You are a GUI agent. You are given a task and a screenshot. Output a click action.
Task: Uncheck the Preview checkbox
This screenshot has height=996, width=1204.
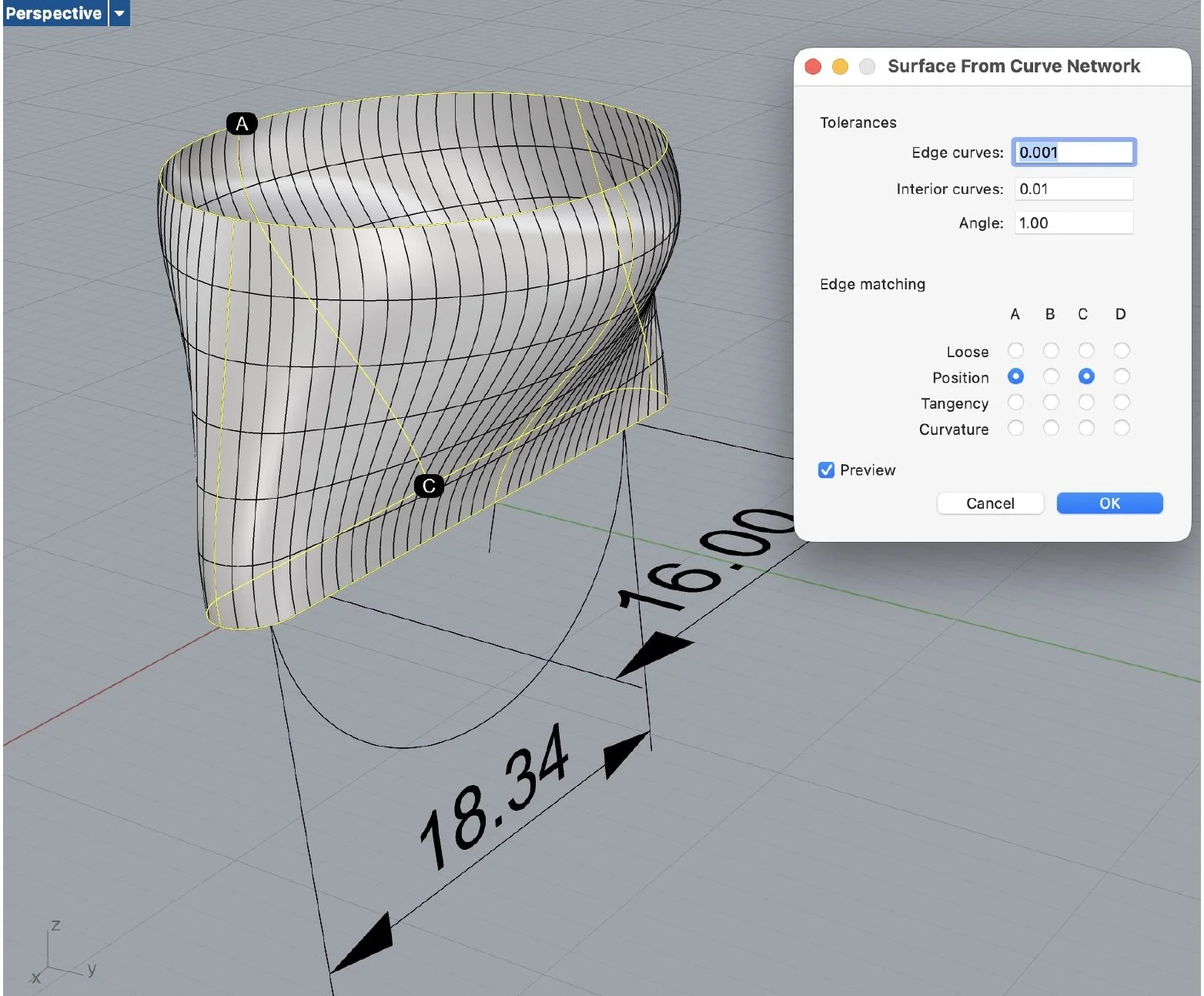pos(826,470)
